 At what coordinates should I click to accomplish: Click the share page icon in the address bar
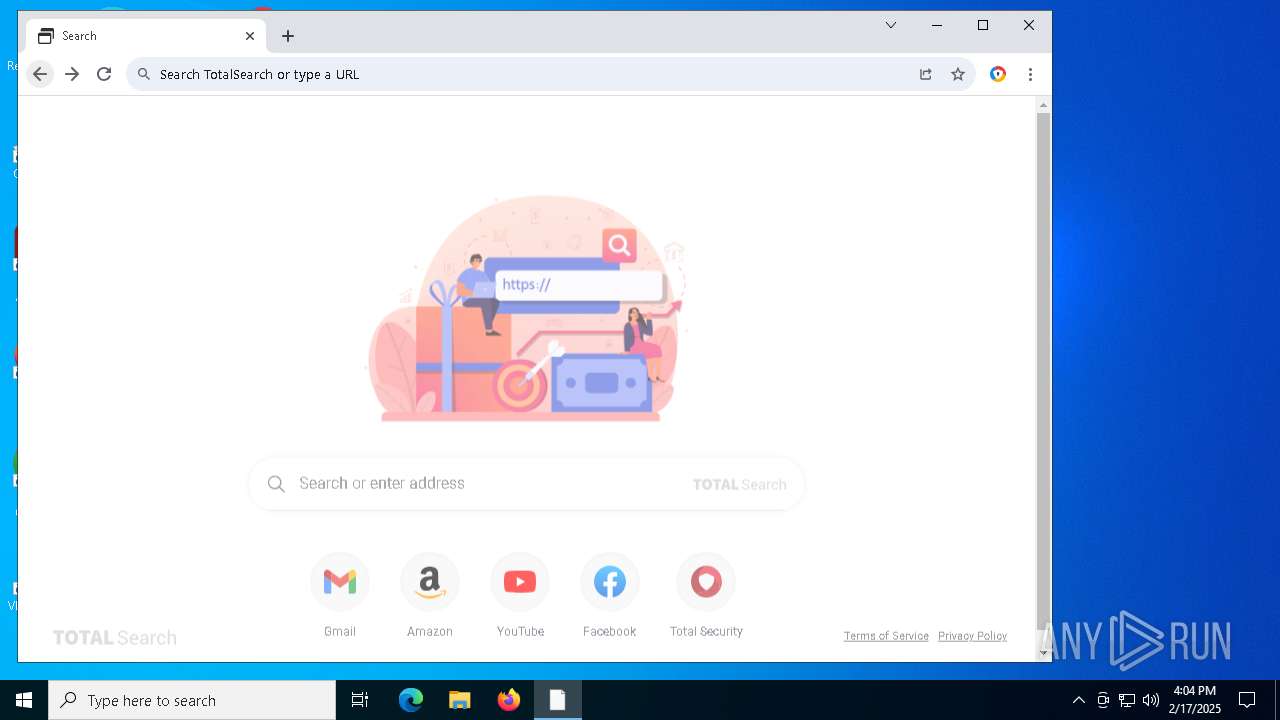[926, 74]
